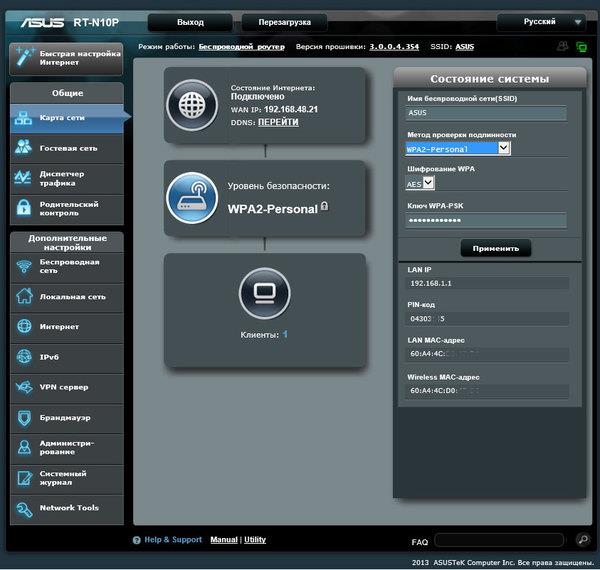Click the Help & Support question icon
Screen dimensions: 600x570
click(137, 540)
